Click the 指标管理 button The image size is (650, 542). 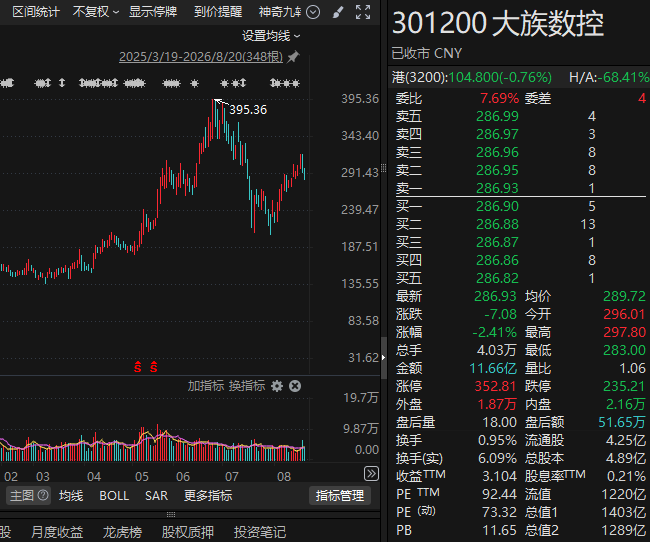[x=340, y=496]
